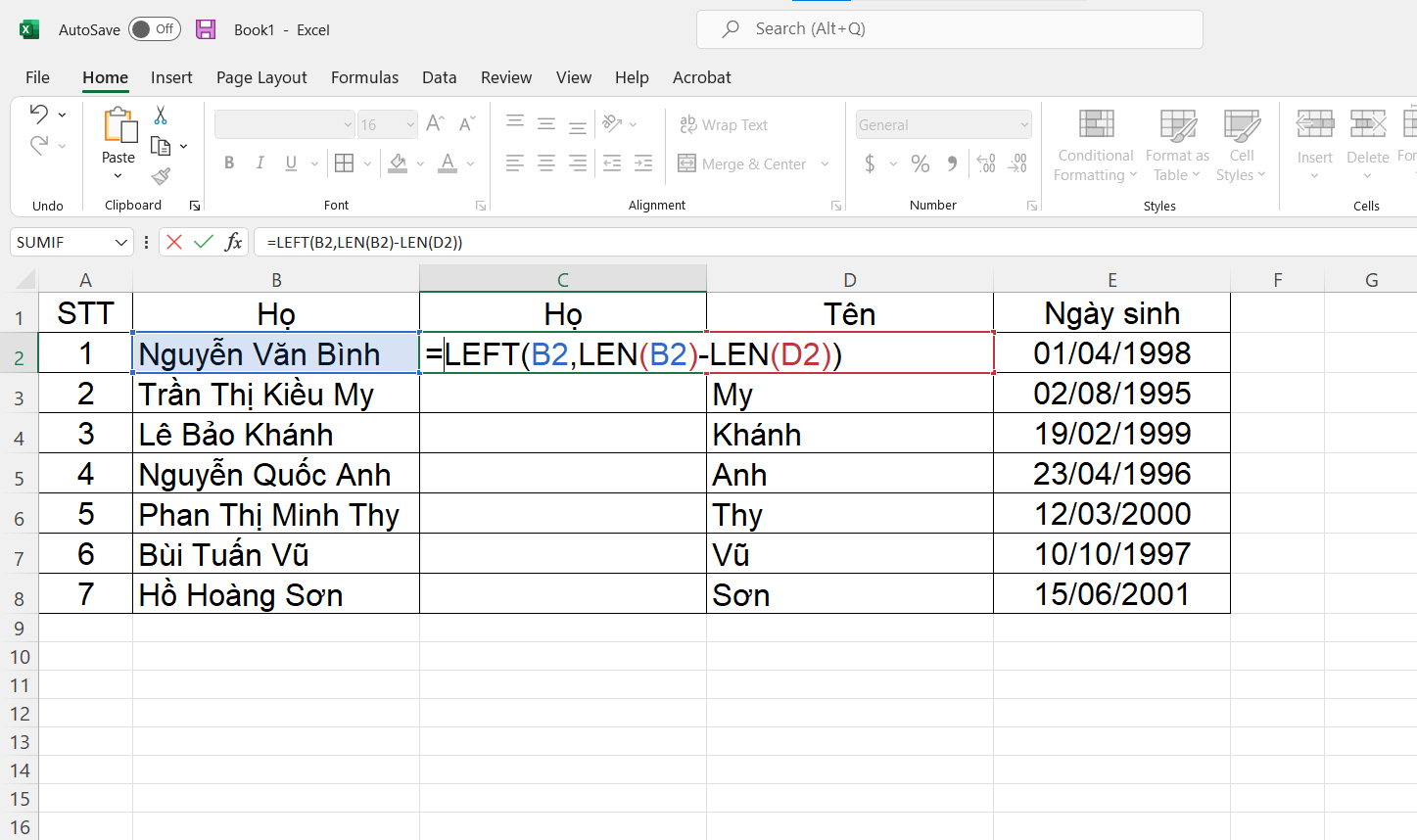This screenshot has width=1417, height=840.
Task: Switch to the Data tab
Action: 439,77
